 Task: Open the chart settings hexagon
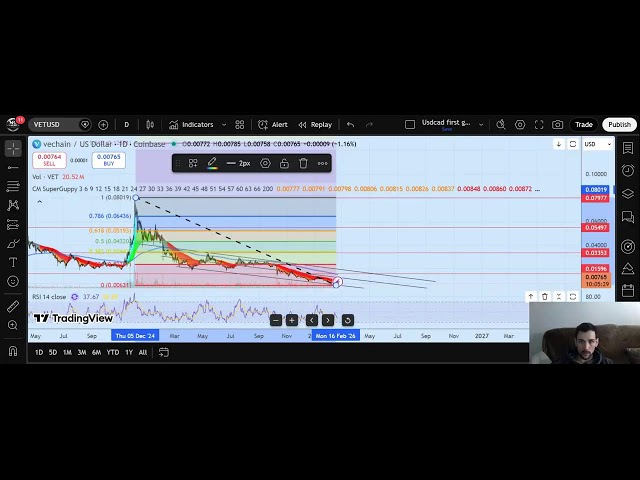click(x=520, y=125)
